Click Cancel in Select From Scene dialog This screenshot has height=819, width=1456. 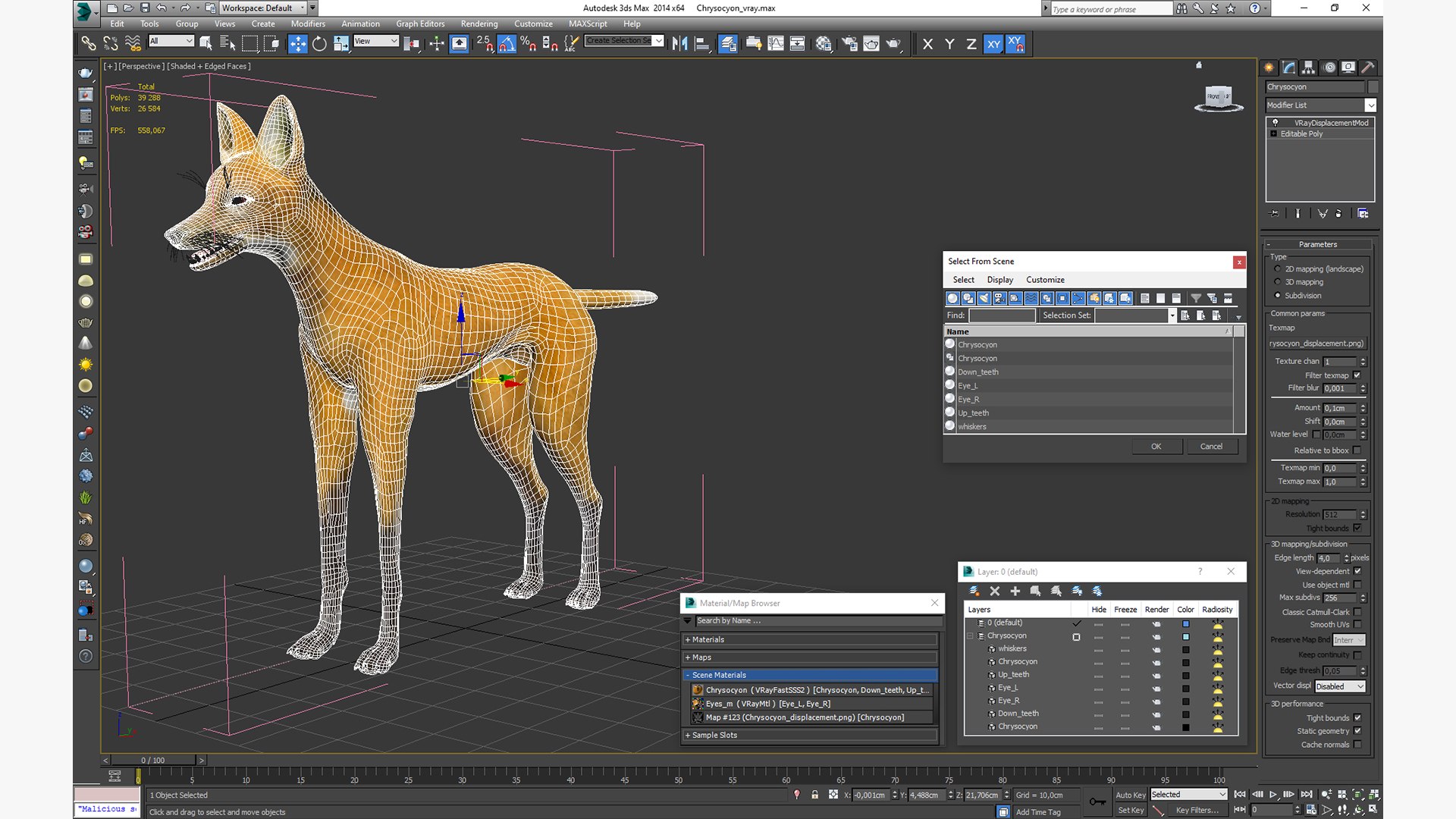pos(1211,446)
